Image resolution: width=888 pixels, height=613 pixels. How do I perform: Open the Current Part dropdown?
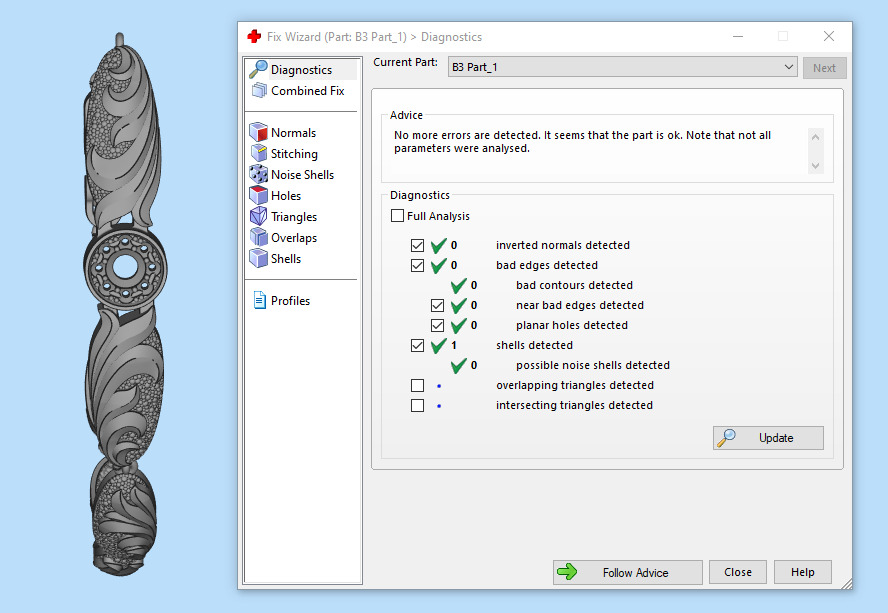pos(622,67)
